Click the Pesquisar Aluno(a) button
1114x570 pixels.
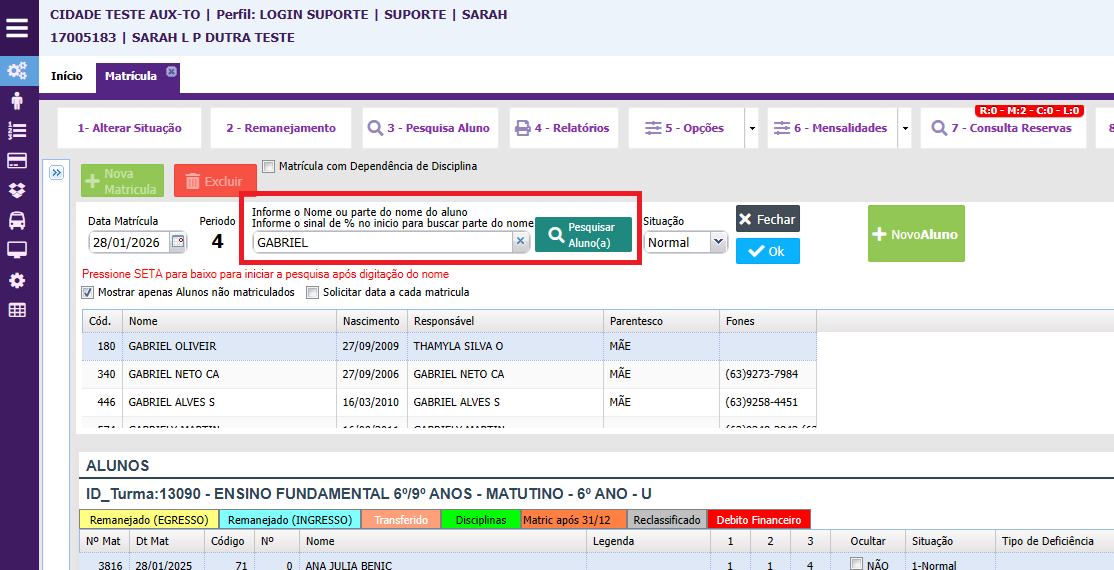pos(583,235)
